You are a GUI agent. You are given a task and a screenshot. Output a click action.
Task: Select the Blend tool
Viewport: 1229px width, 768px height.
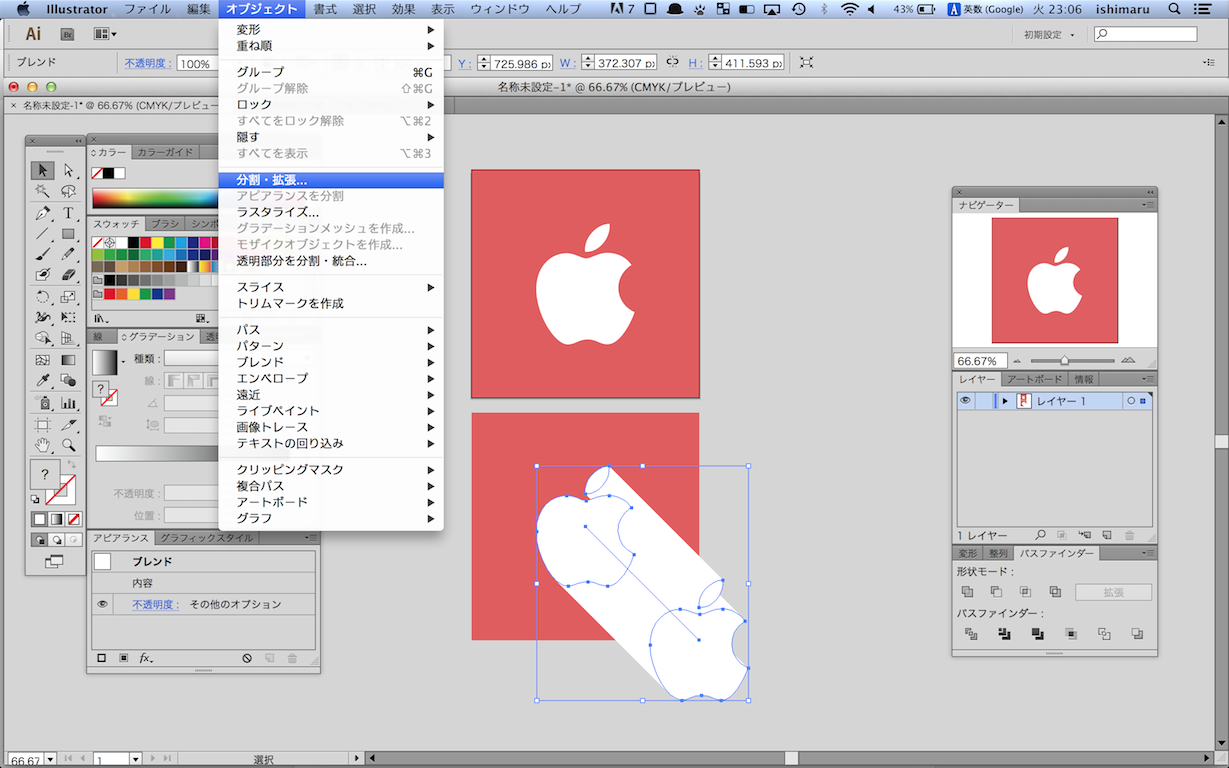point(68,380)
